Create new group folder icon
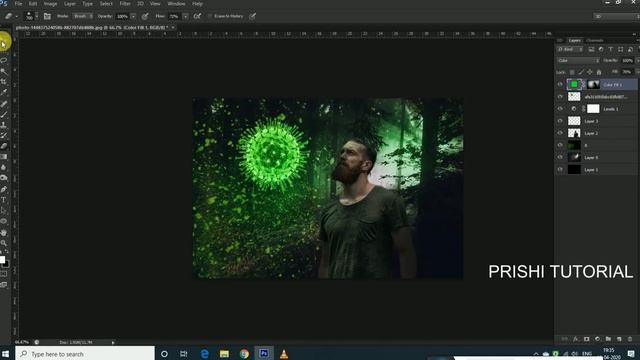 click(x=608, y=339)
